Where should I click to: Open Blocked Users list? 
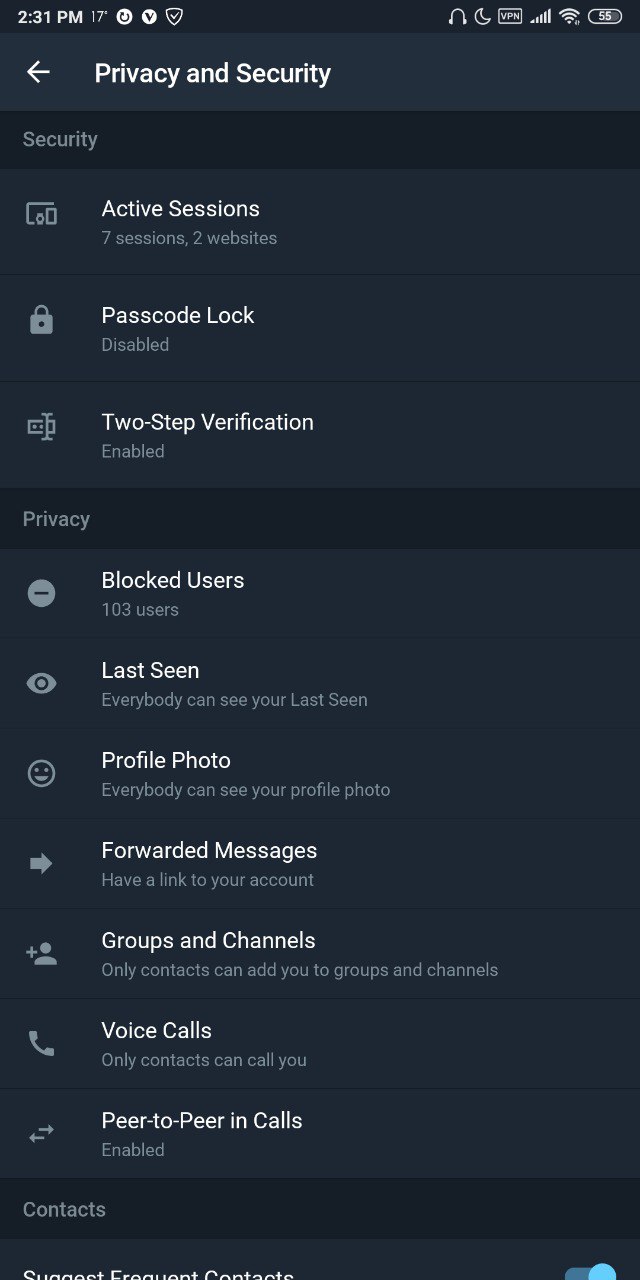[x=320, y=594]
